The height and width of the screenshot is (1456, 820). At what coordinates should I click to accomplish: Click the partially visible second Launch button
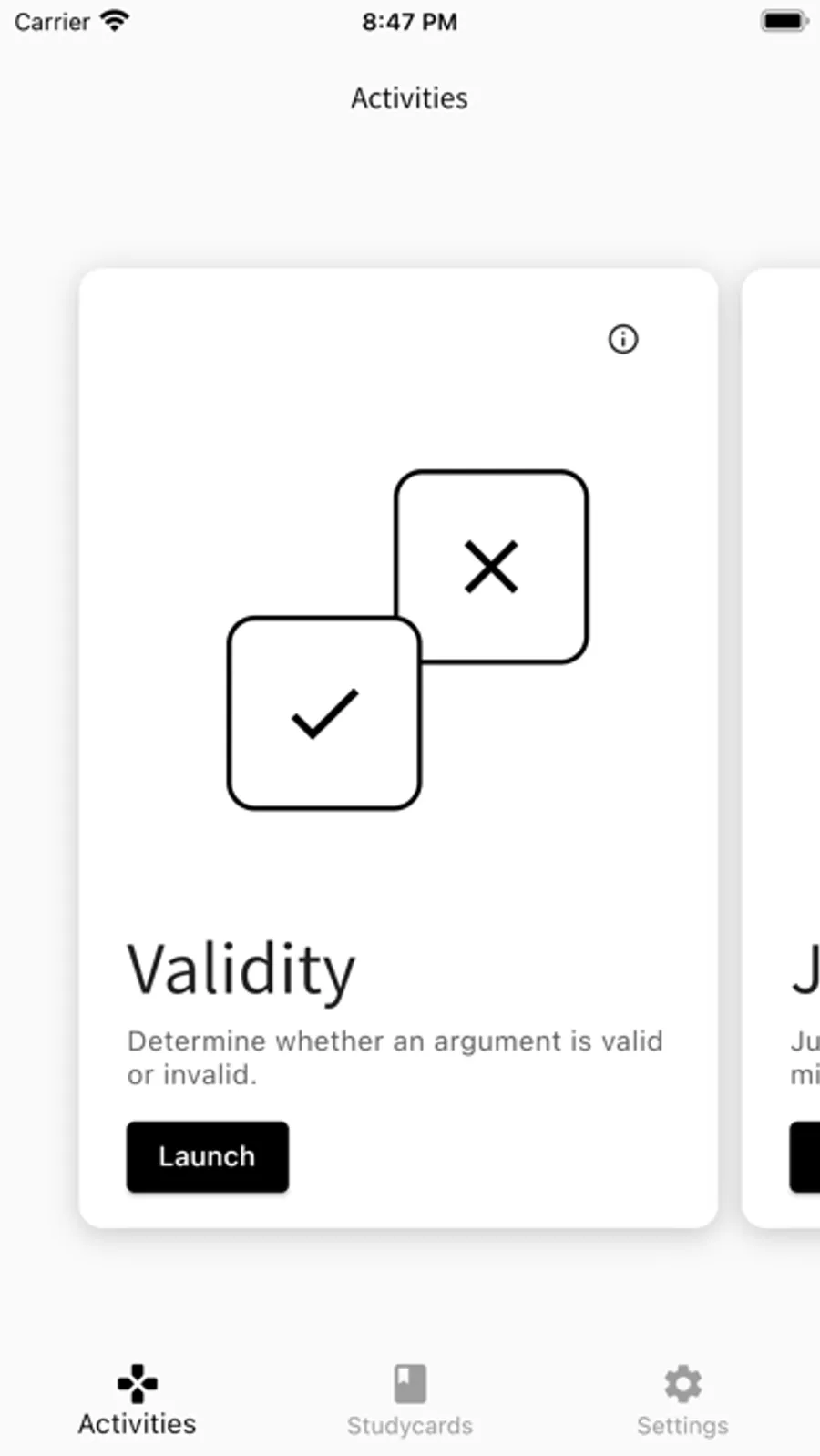coord(805,1156)
